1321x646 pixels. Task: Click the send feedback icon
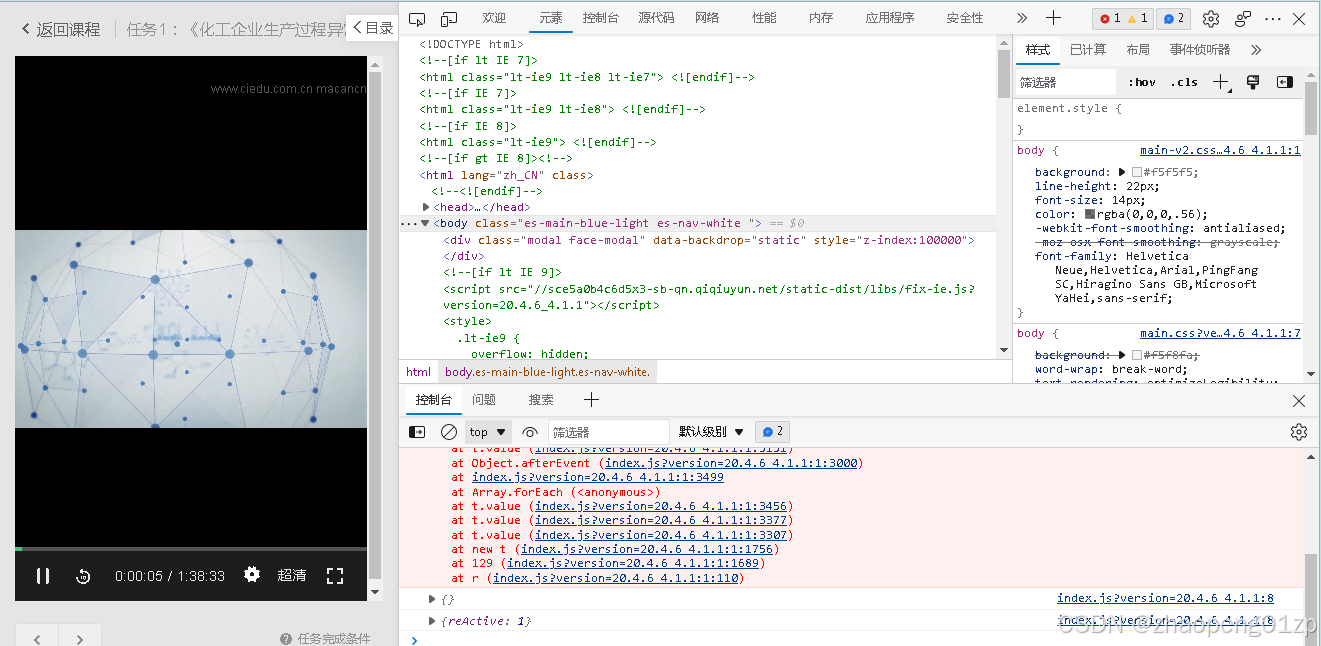coord(1242,18)
